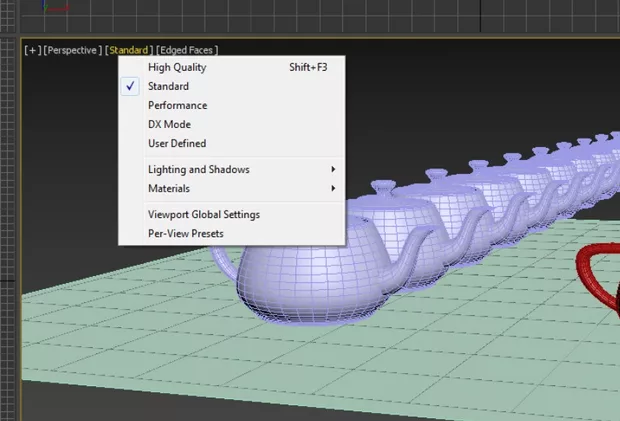Click the blue checkmark next to Standard
This screenshot has width=620, height=421.
coord(131,87)
